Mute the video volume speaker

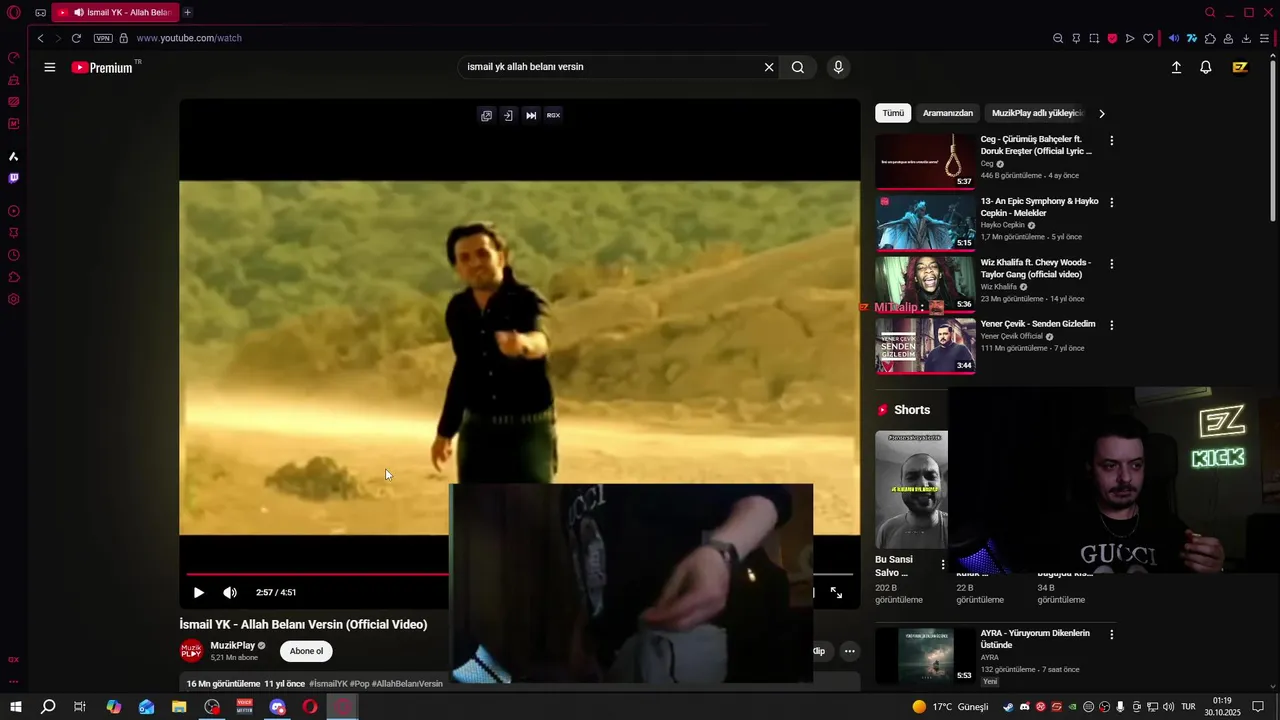click(230, 593)
